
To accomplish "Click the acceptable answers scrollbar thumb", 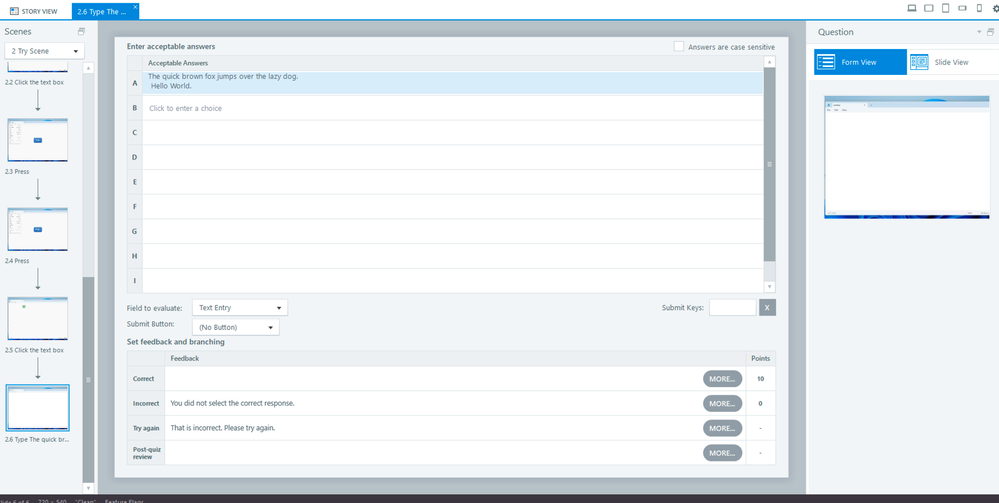I will point(769,164).
